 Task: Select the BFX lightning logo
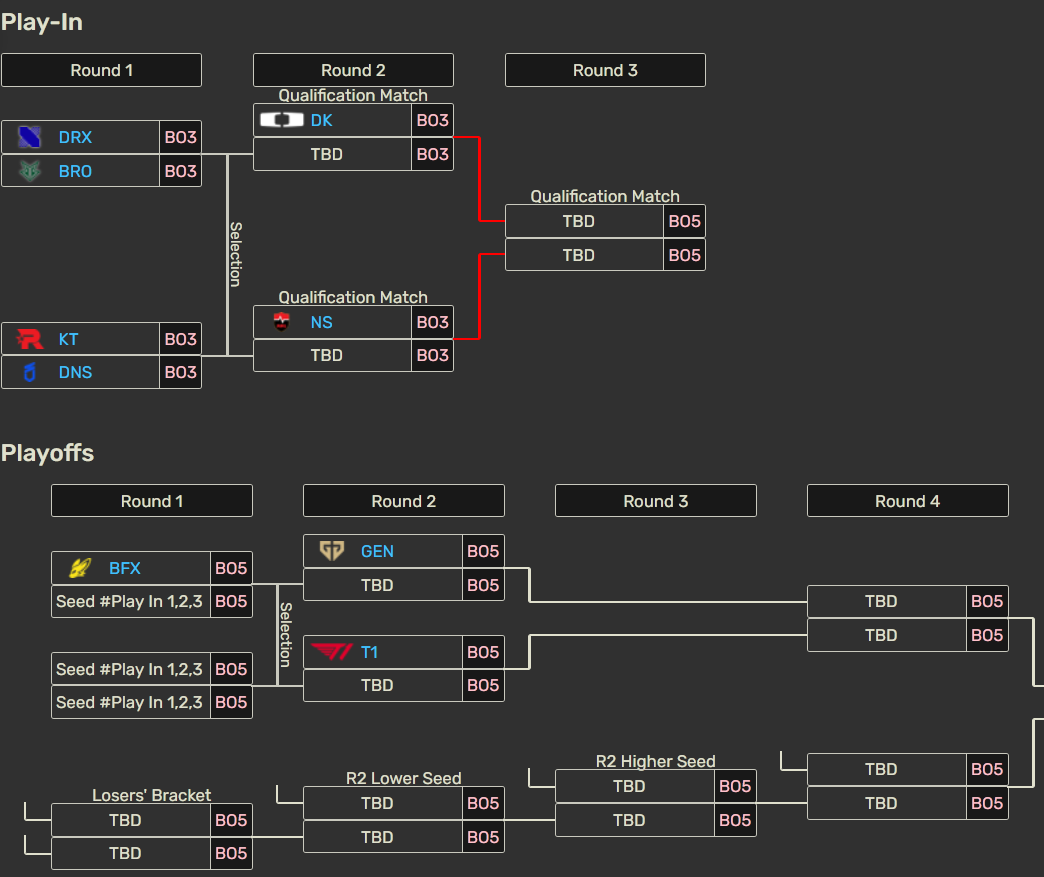click(x=79, y=567)
